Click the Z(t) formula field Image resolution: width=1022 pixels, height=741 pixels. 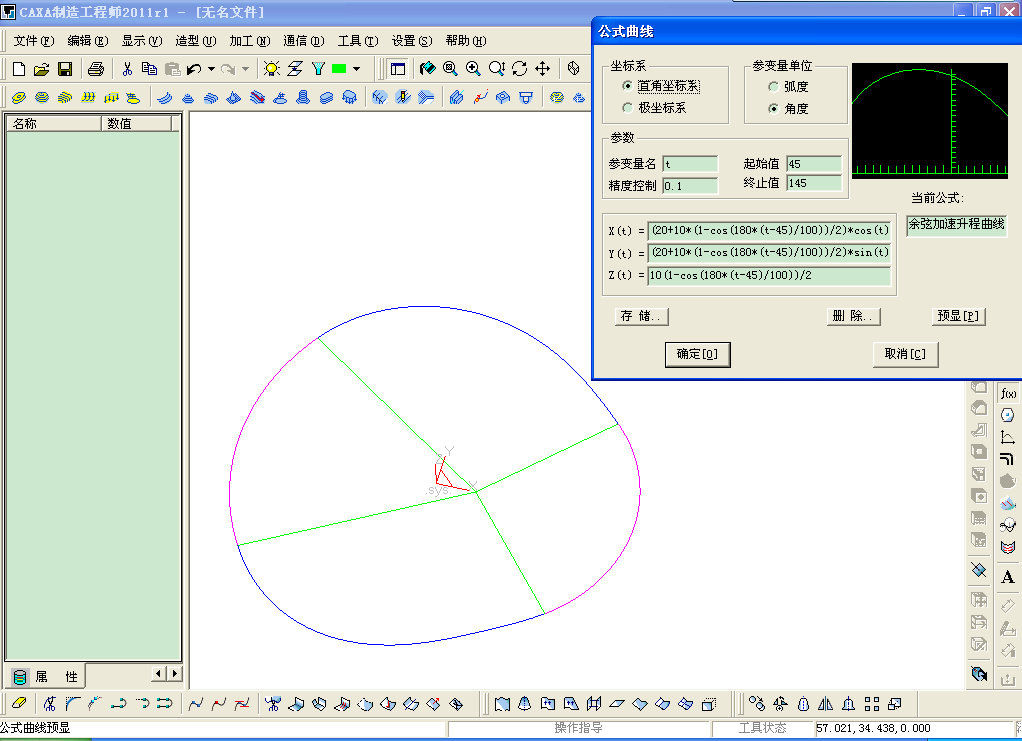[769, 275]
